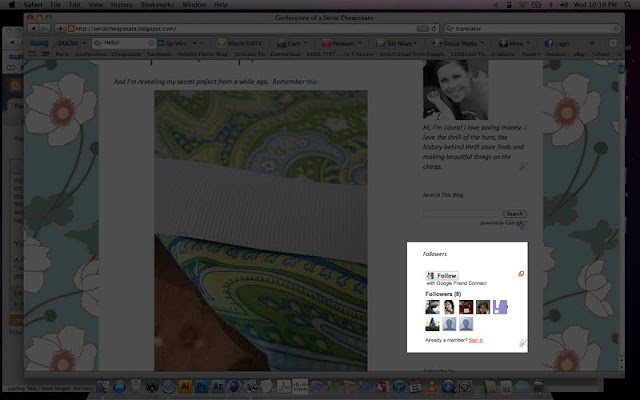Open iCal calendar in the dock

pos(415,386)
